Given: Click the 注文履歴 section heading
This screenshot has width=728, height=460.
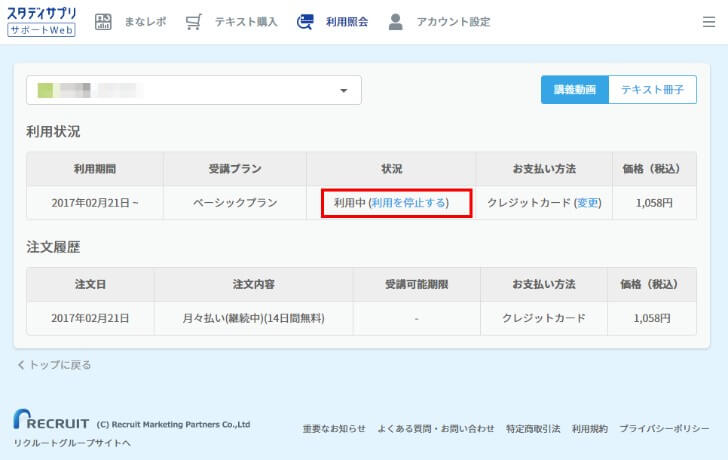Looking at the screenshot, I should [x=53, y=247].
